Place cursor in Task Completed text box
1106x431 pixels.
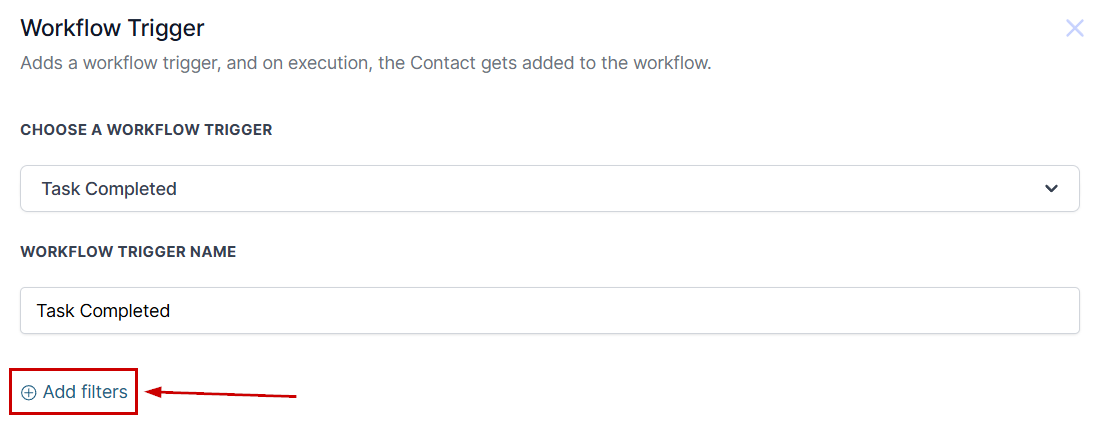(549, 310)
